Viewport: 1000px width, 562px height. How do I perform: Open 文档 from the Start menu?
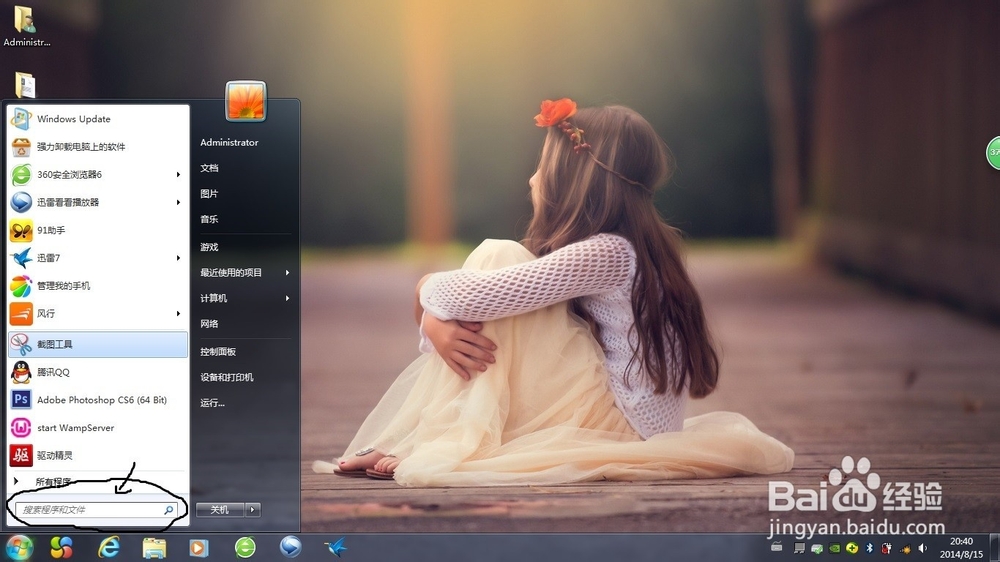tap(209, 168)
